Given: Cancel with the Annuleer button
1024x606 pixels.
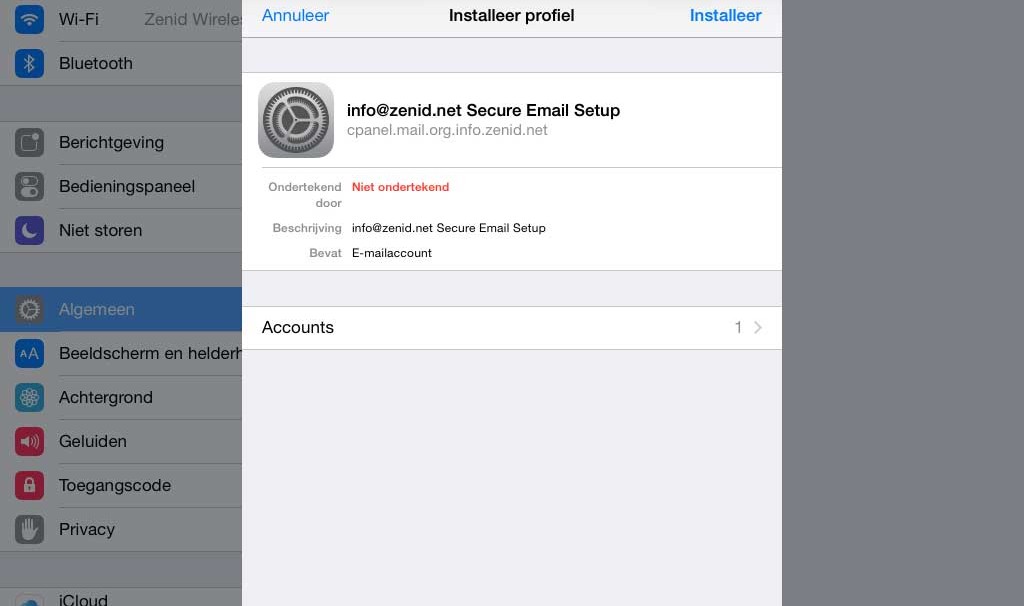Looking at the screenshot, I should pyautogui.click(x=295, y=16).
